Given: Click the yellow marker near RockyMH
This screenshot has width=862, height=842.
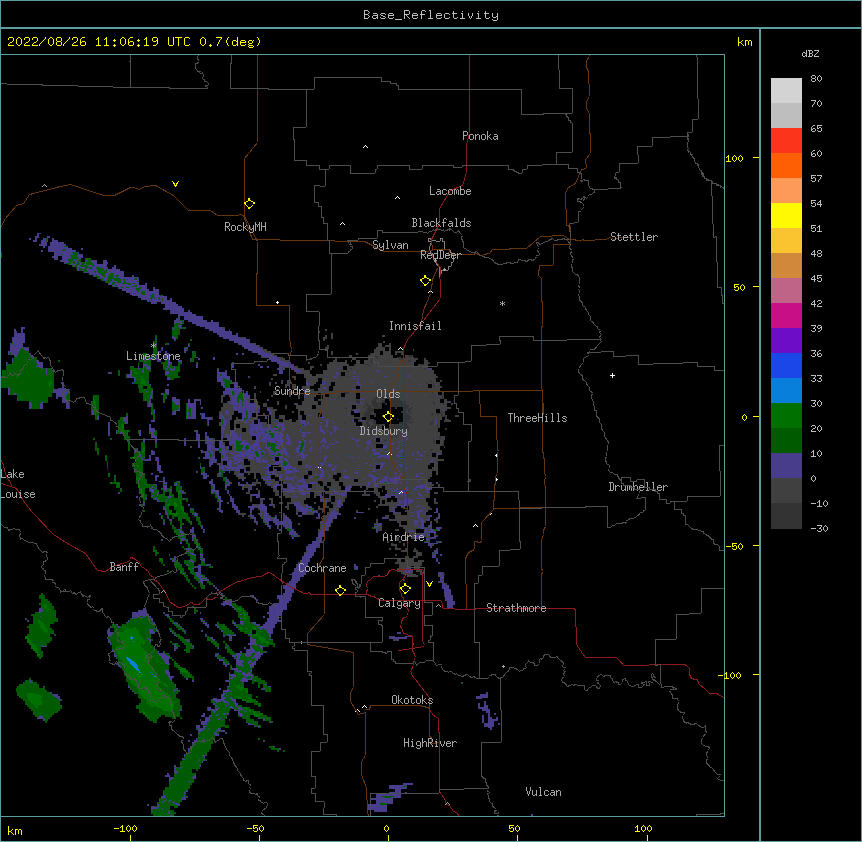Looking at the screenshot, I should tap(250, 204).
